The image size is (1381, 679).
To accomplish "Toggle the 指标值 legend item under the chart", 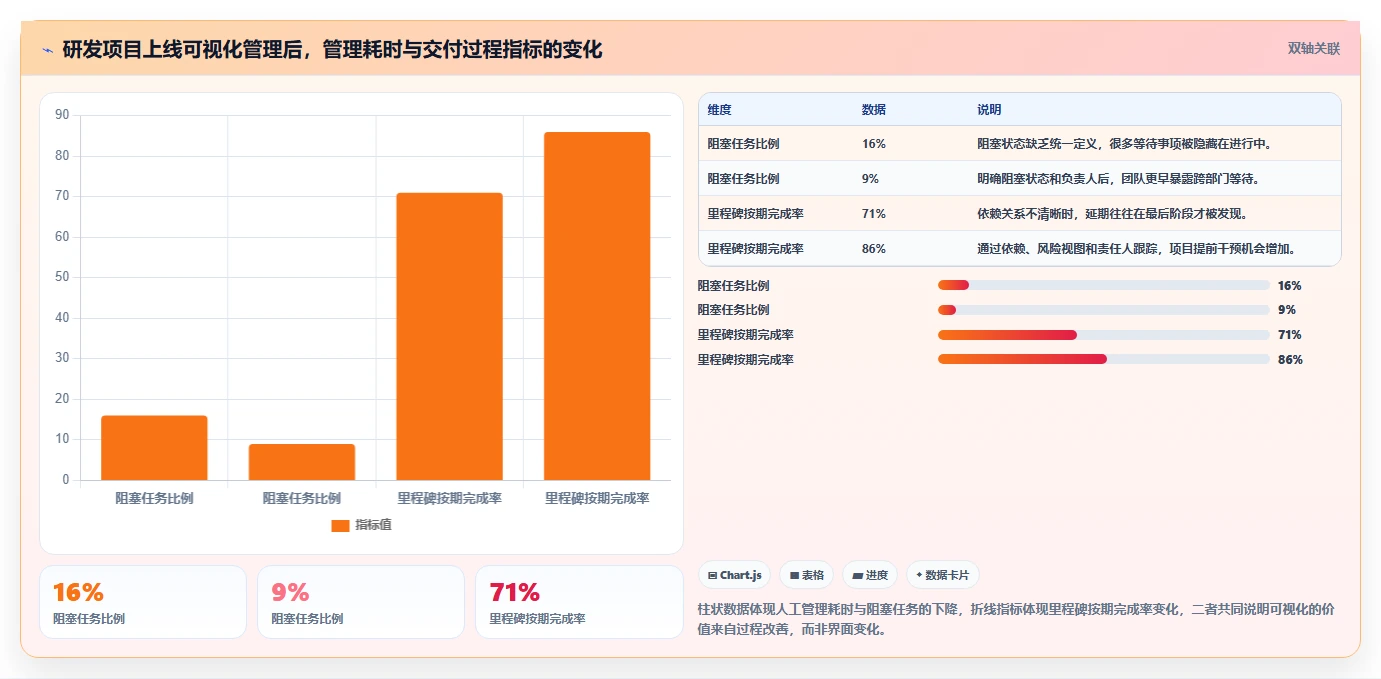I will click(361, 525).
